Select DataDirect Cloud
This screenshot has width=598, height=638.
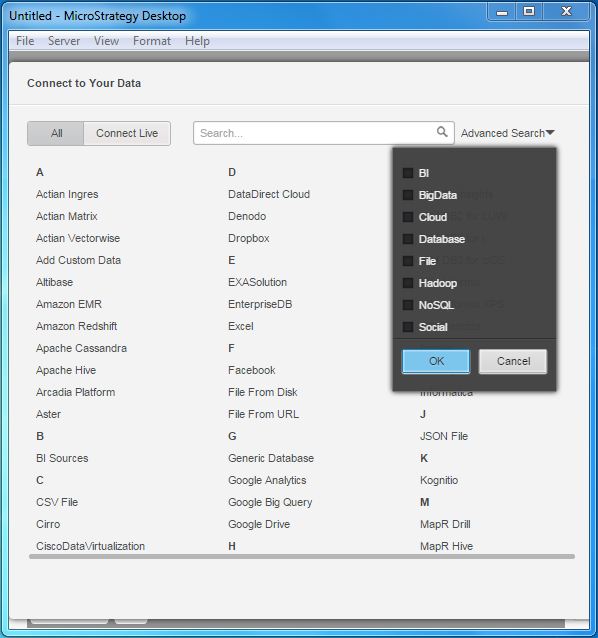(269, 194)
